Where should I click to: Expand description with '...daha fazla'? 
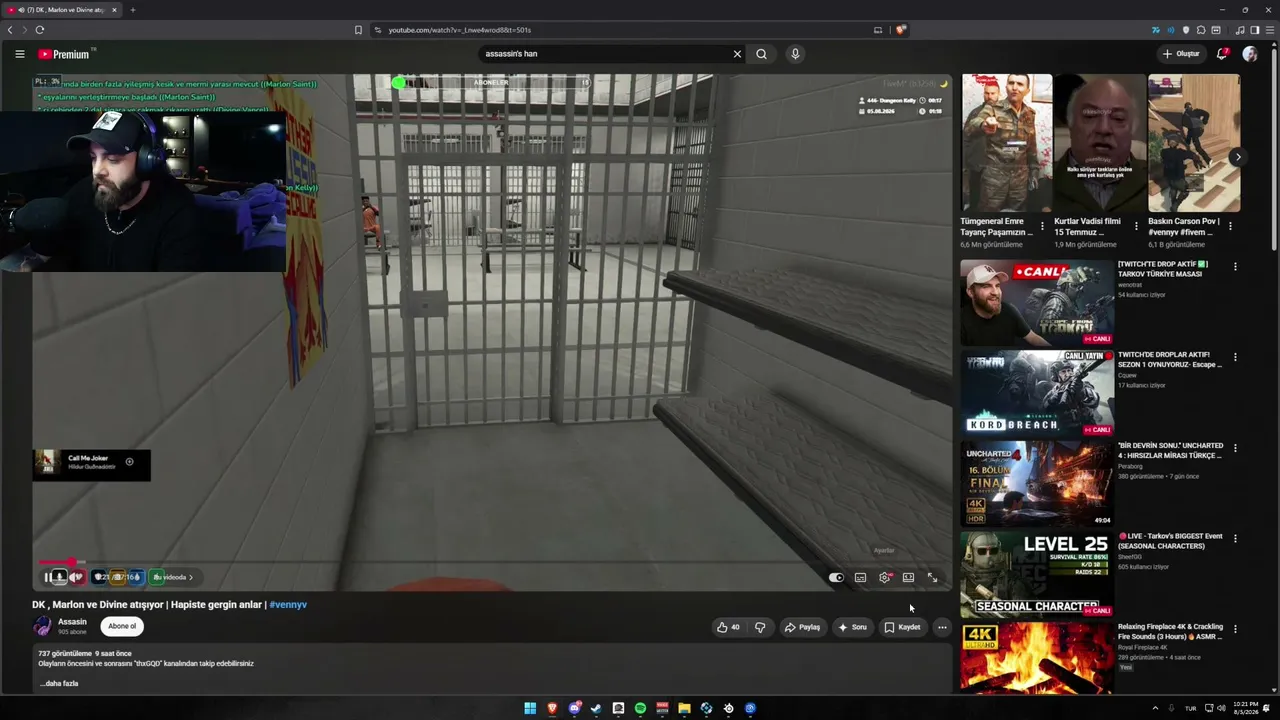[x=59, y=683]
